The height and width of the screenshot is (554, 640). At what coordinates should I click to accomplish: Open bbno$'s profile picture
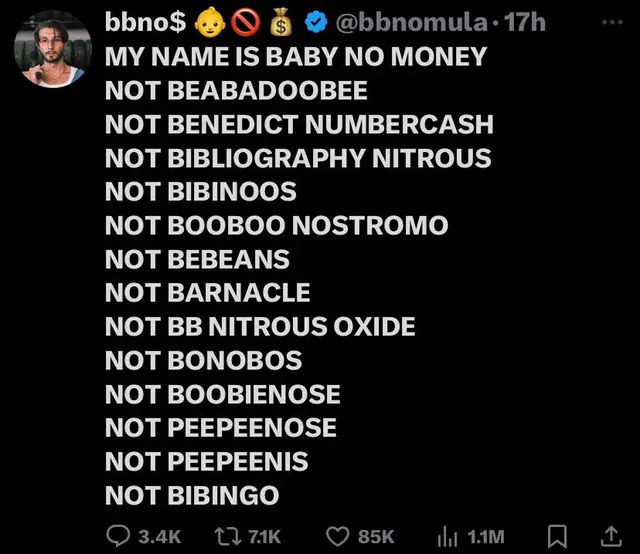pyautogui.click(x=49, y=48)
